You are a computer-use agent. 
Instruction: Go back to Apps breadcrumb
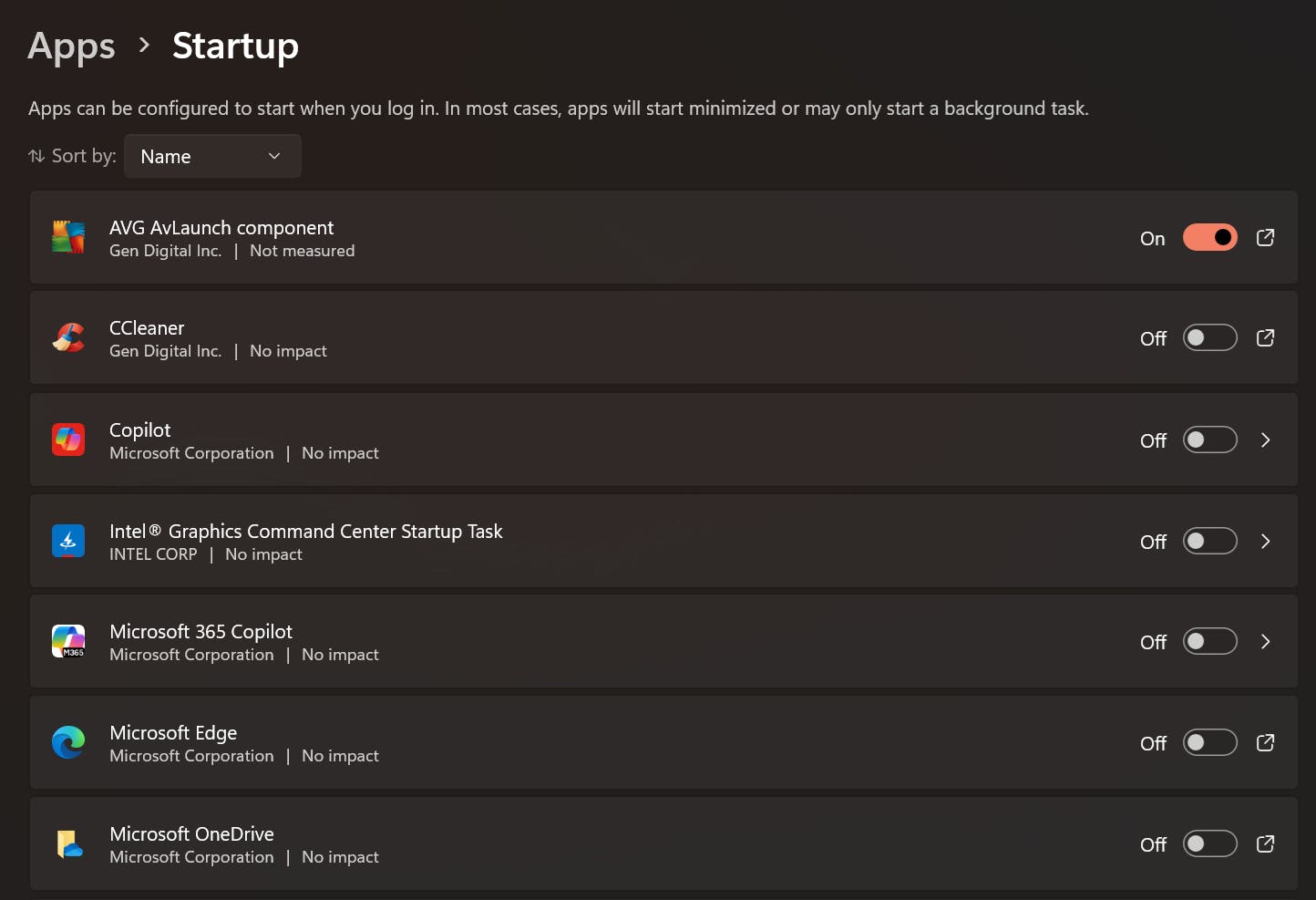pos(71,47)
